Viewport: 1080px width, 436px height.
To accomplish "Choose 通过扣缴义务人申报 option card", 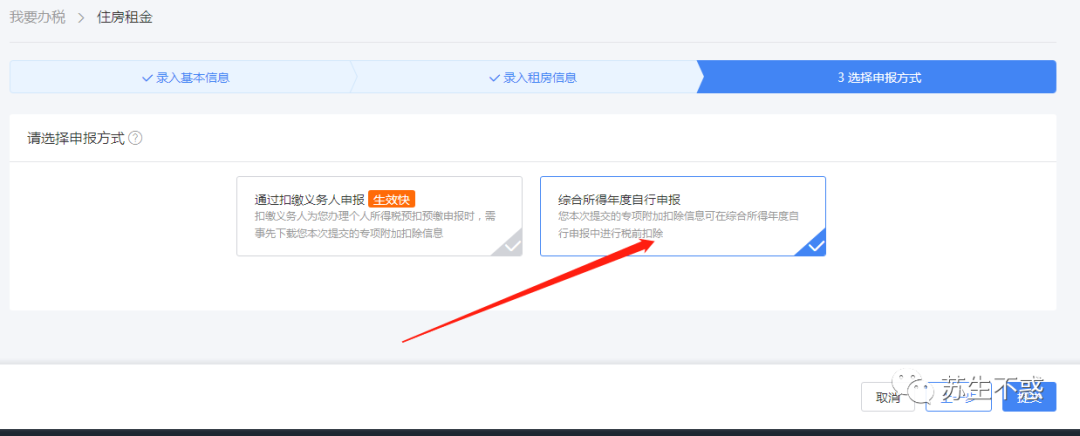I will pyautogui.click(x=380, y=216).
